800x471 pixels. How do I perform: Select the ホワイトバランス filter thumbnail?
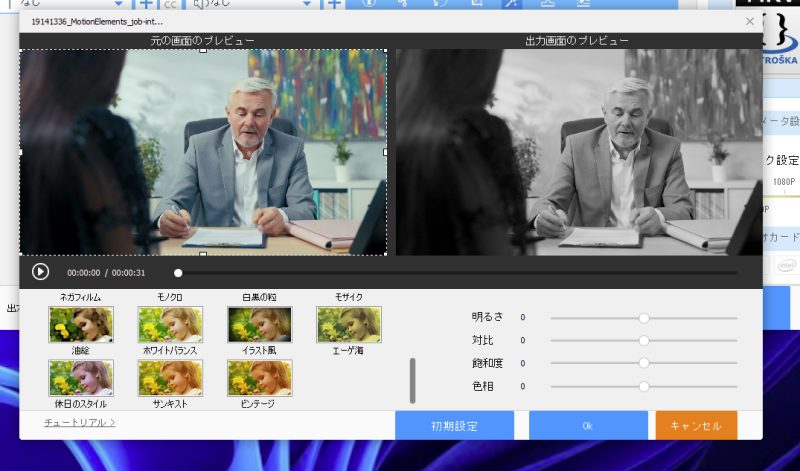click(x=170, y=324)
